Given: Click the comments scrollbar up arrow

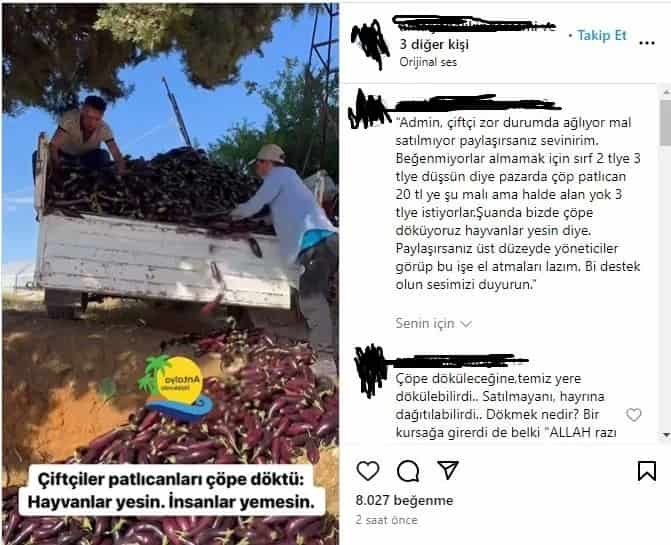Looking at the screenshot, I should click(666, 92).
